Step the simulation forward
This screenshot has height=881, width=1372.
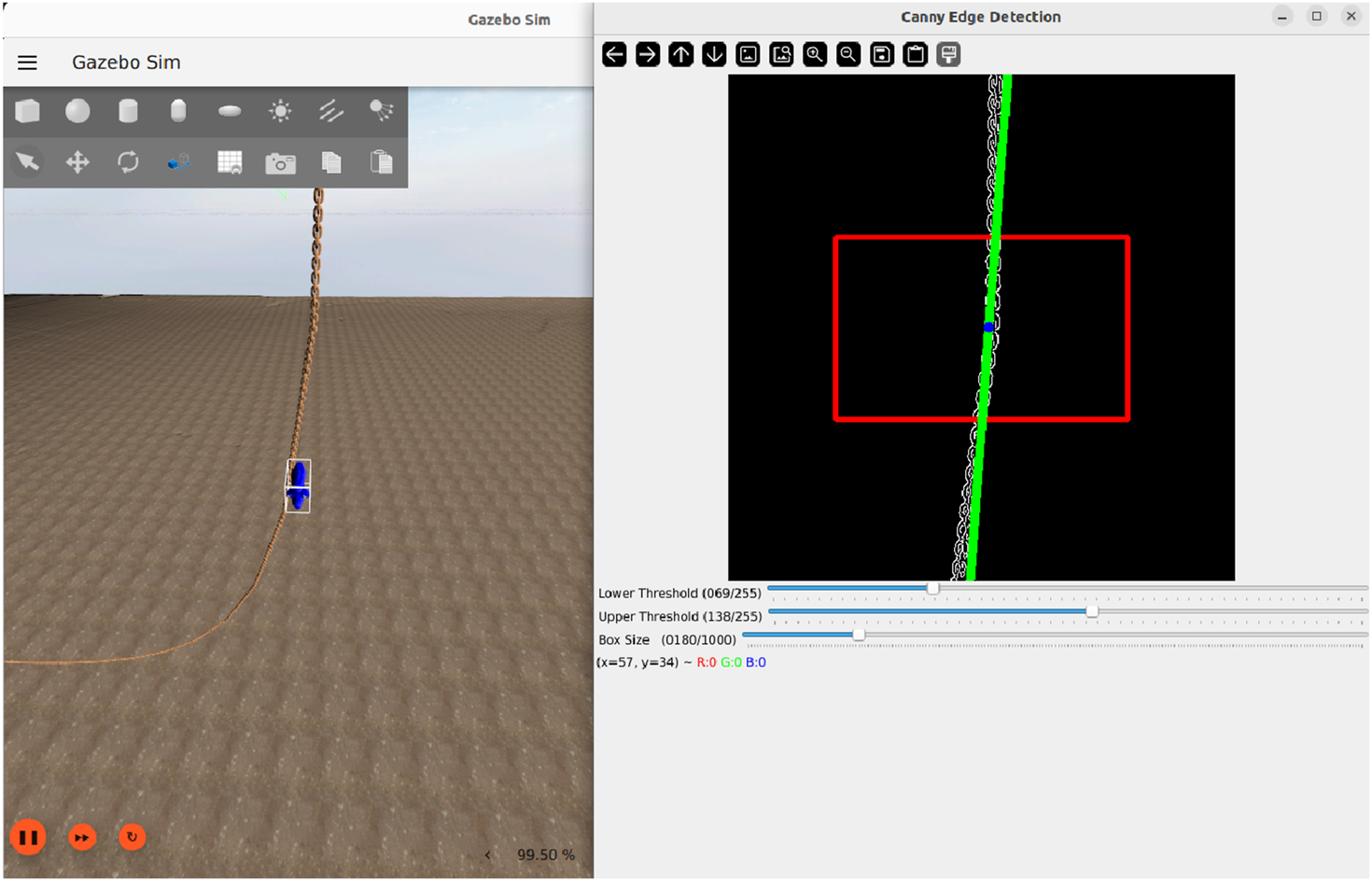coord(82,837)
